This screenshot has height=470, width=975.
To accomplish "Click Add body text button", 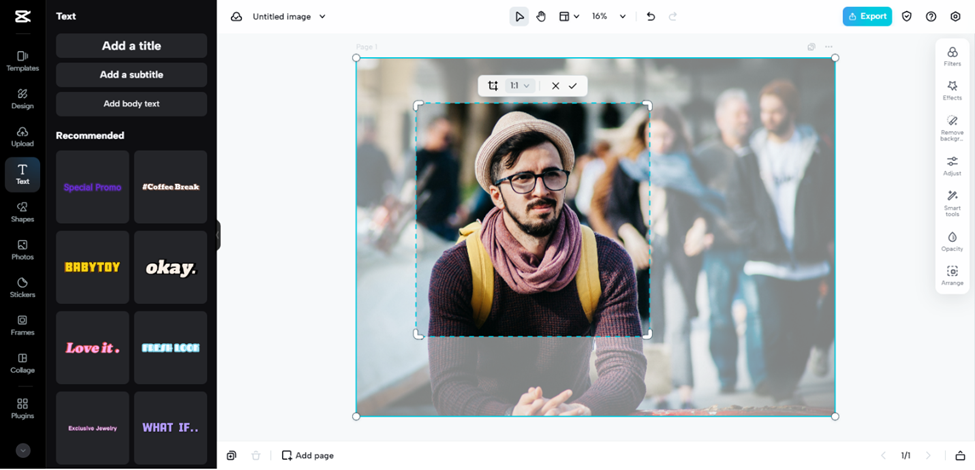I will click(x=131, y=104).
